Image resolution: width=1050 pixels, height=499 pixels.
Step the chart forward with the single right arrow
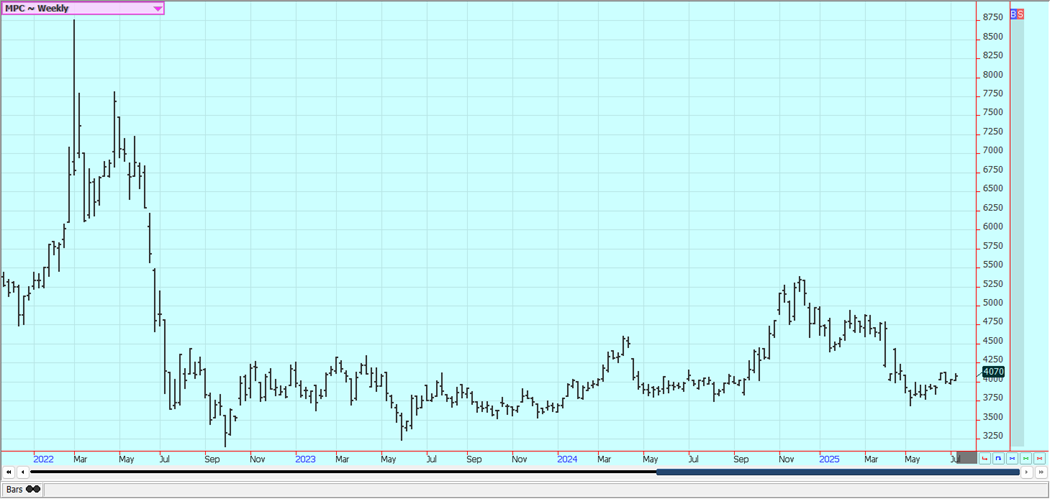pos(1027,472)
